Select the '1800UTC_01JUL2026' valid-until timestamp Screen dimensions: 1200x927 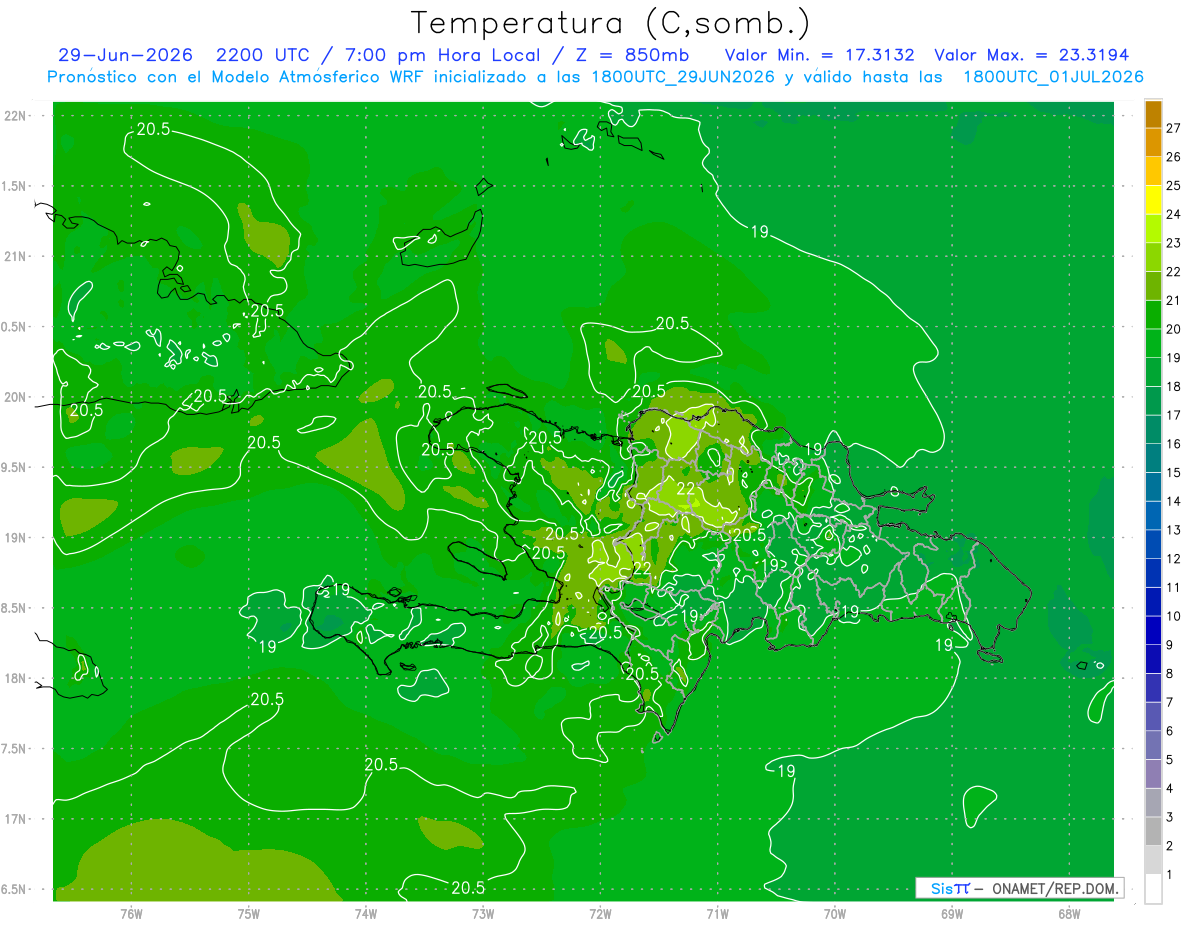tap(1052, 77)
